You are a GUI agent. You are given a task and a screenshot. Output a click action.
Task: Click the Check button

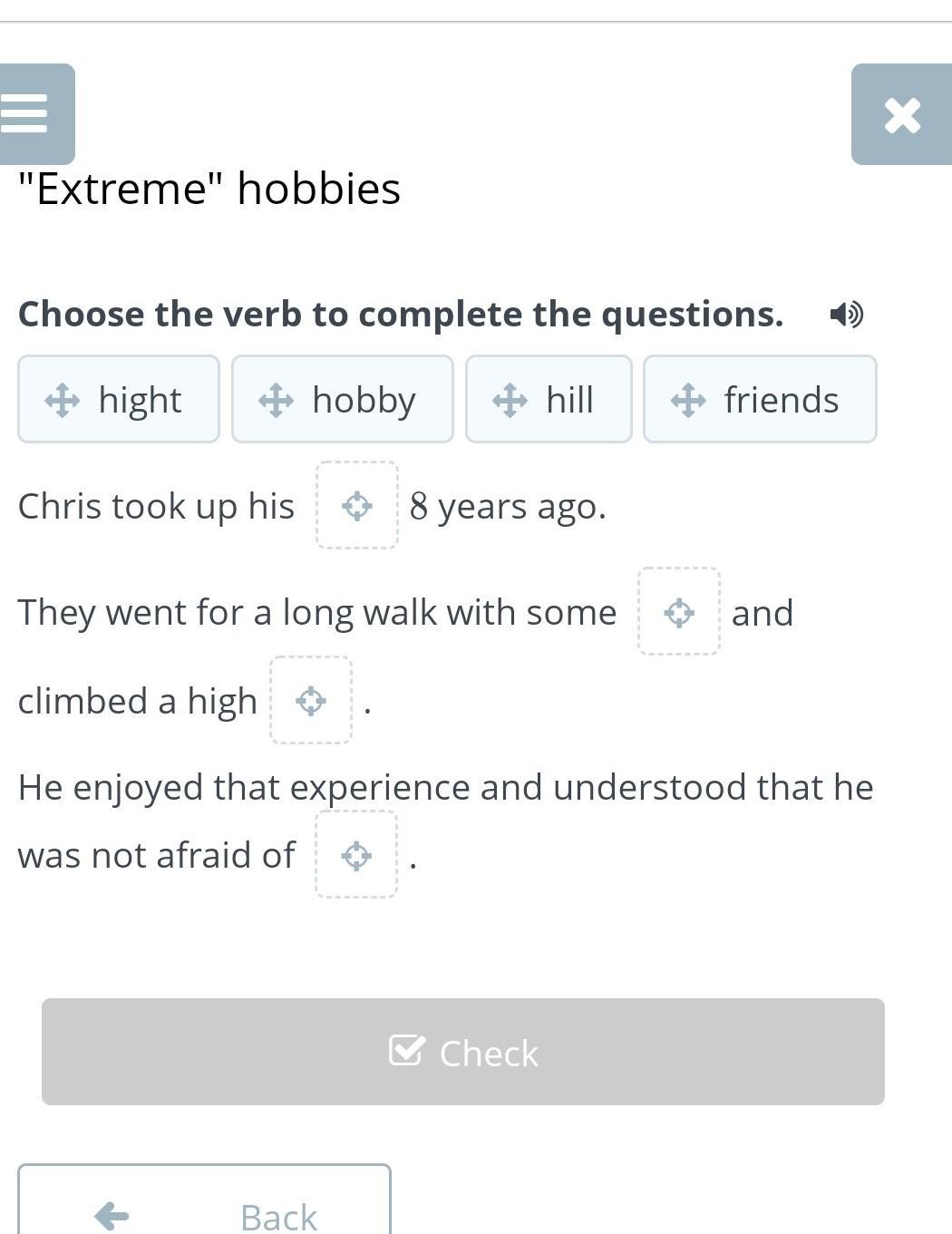point(463,1052)
